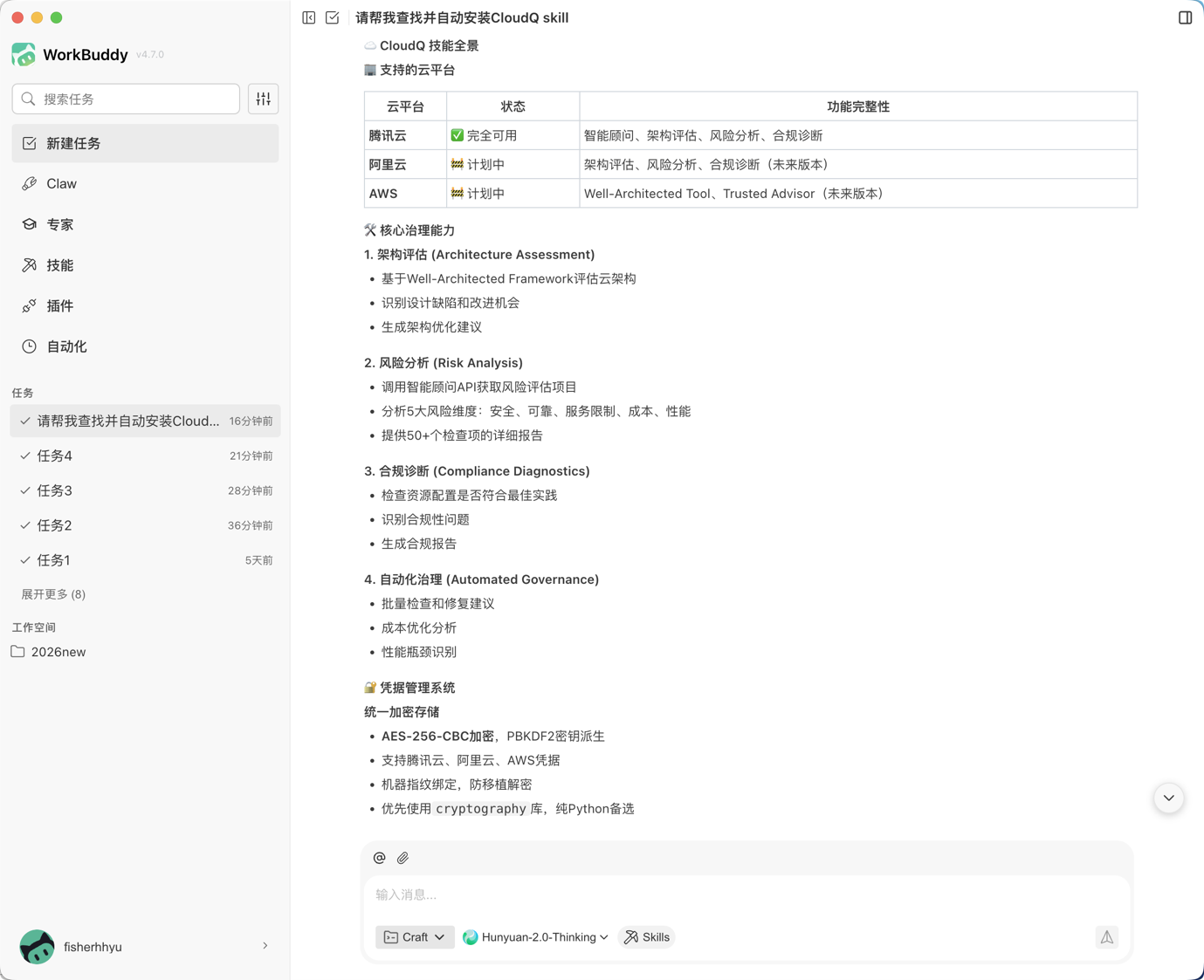The image size is (1204, 980).
Task: Click the automation clock icon
Action: [30, 346]
